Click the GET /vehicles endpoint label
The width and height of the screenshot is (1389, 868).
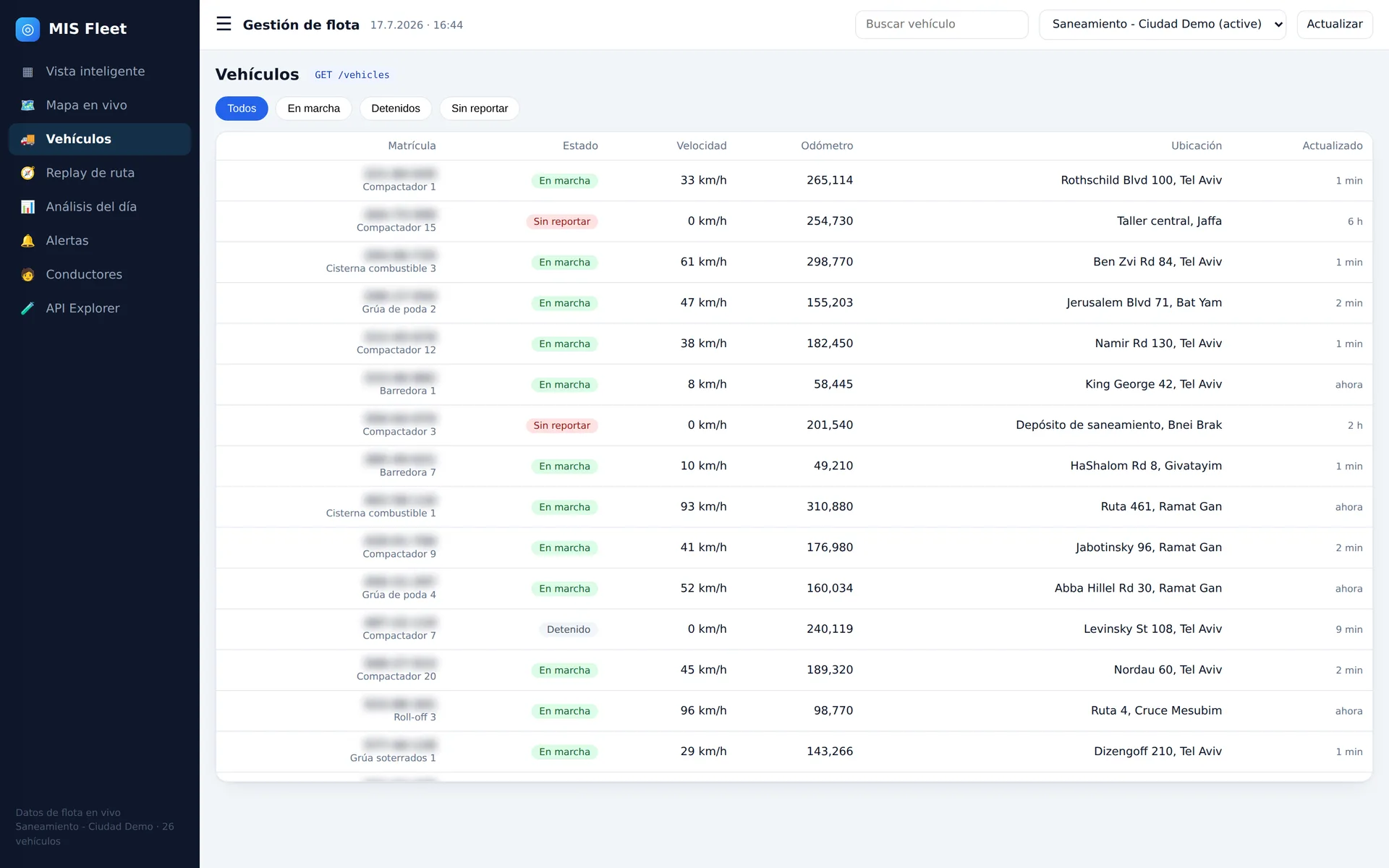352,75
